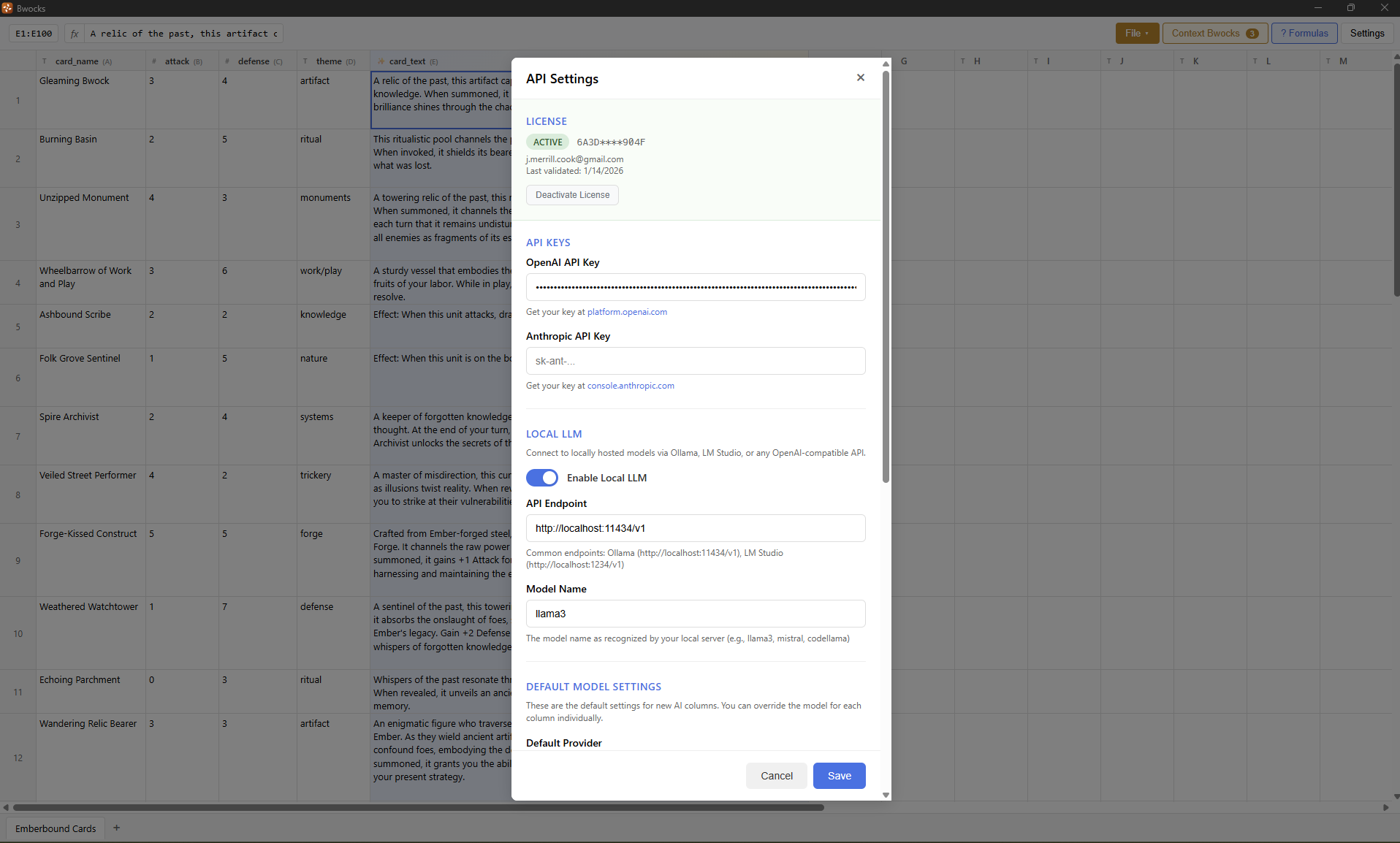Disable the Enable Local LLM toggle
The image size is (1400, 843).
point(542,478)
